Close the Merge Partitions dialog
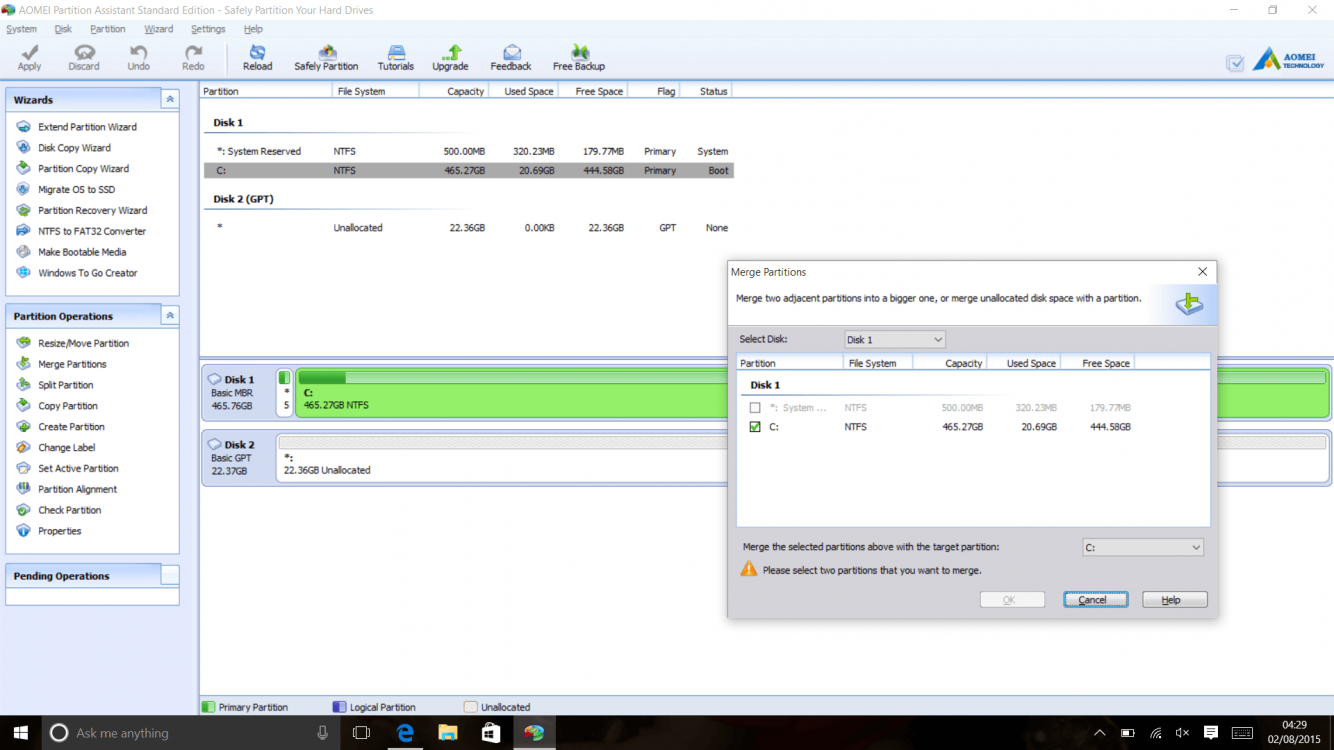1334x750 pixels. pos(1202,272)
